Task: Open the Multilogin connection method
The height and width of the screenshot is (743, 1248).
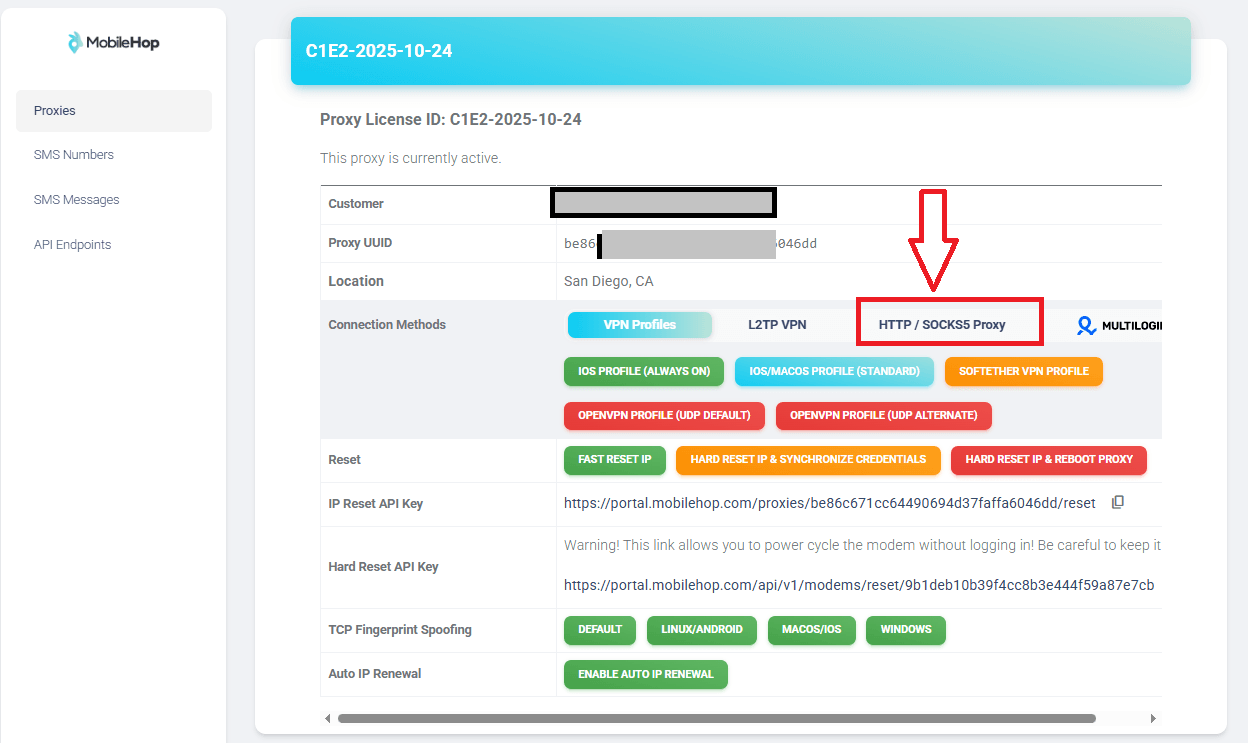Action: [1118, 325]
